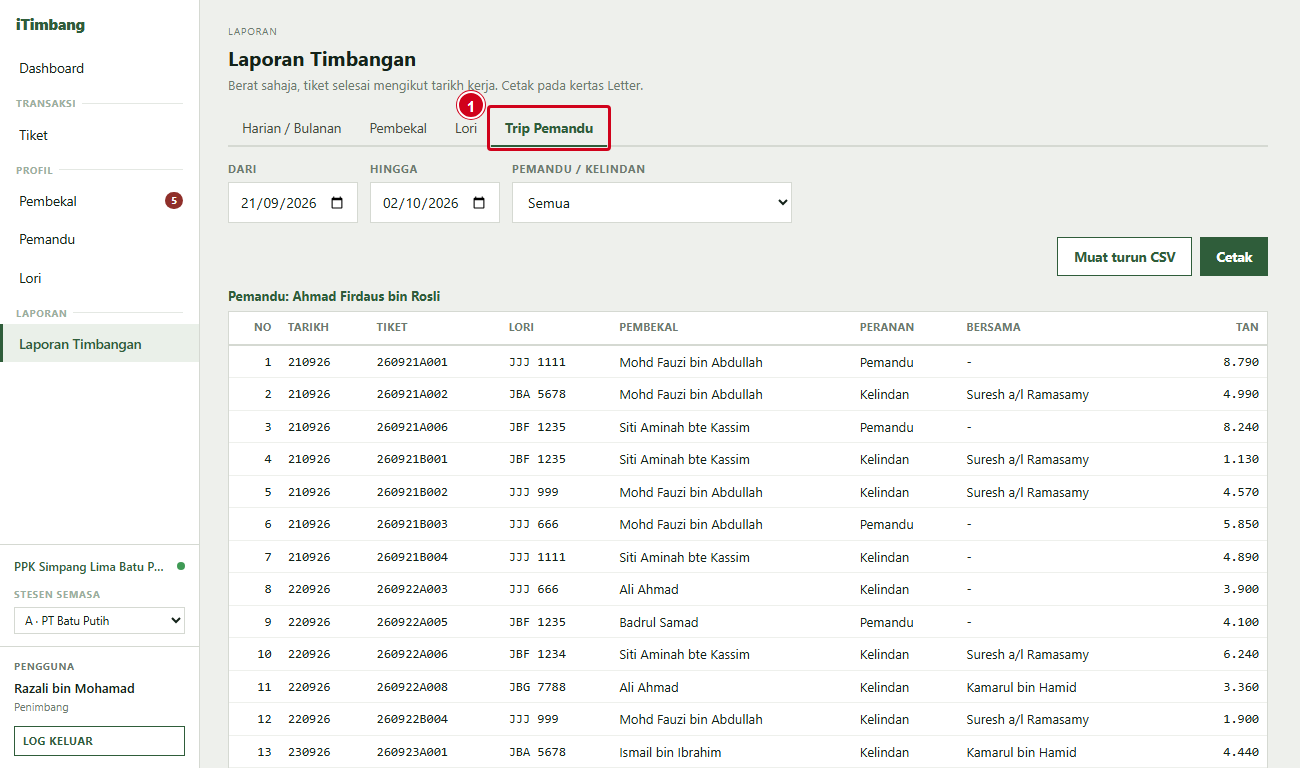Click the Hingga date field showing 02/10/2026

435,203
